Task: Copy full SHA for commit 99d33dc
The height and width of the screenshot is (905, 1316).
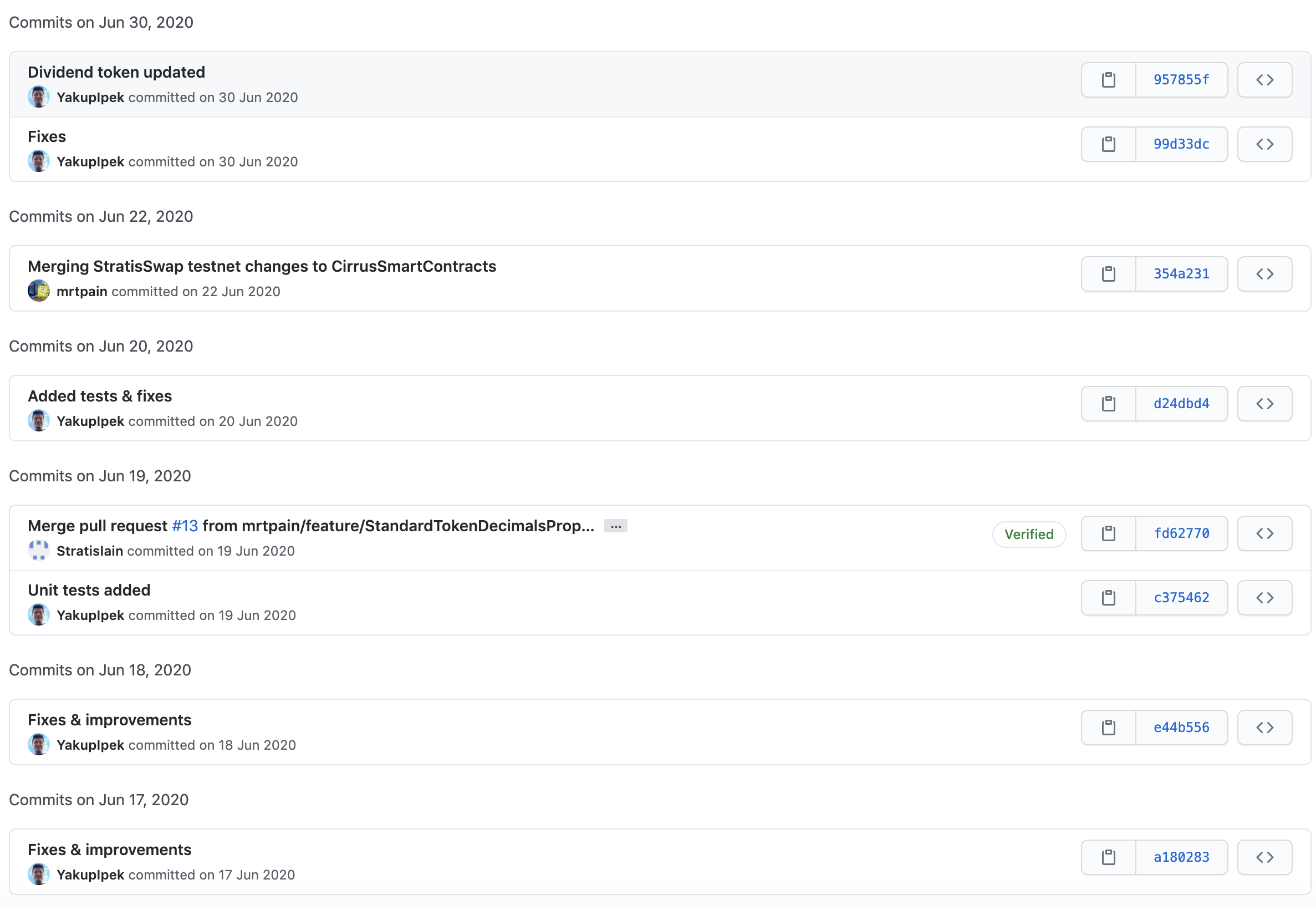Action: coord(1108,144)
